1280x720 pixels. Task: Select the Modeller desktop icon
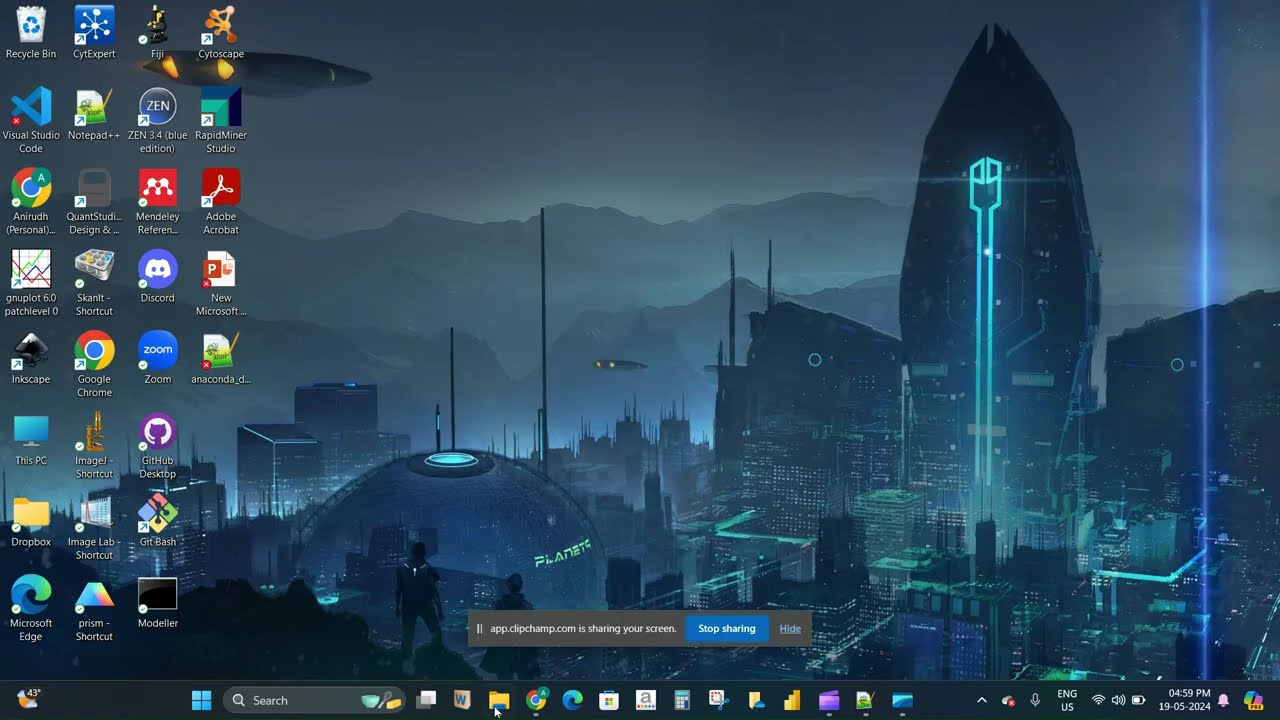point(158,603)
